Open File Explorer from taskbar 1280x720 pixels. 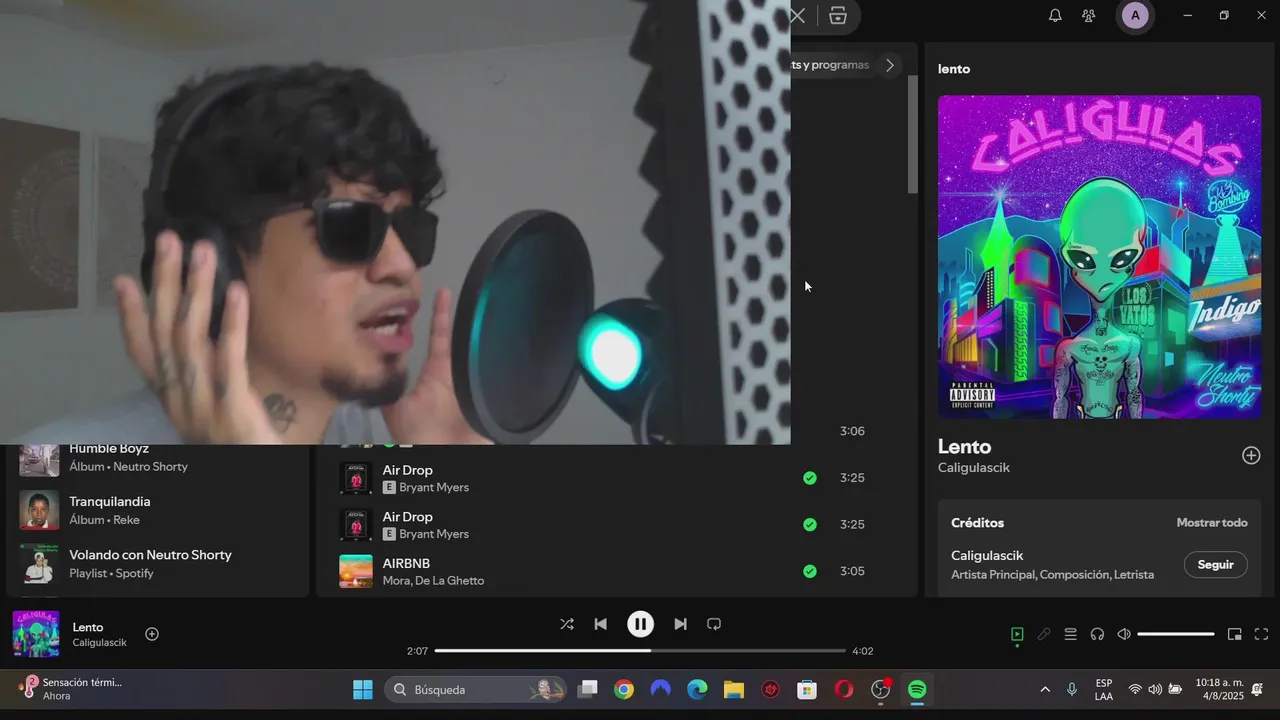(734, 689)
